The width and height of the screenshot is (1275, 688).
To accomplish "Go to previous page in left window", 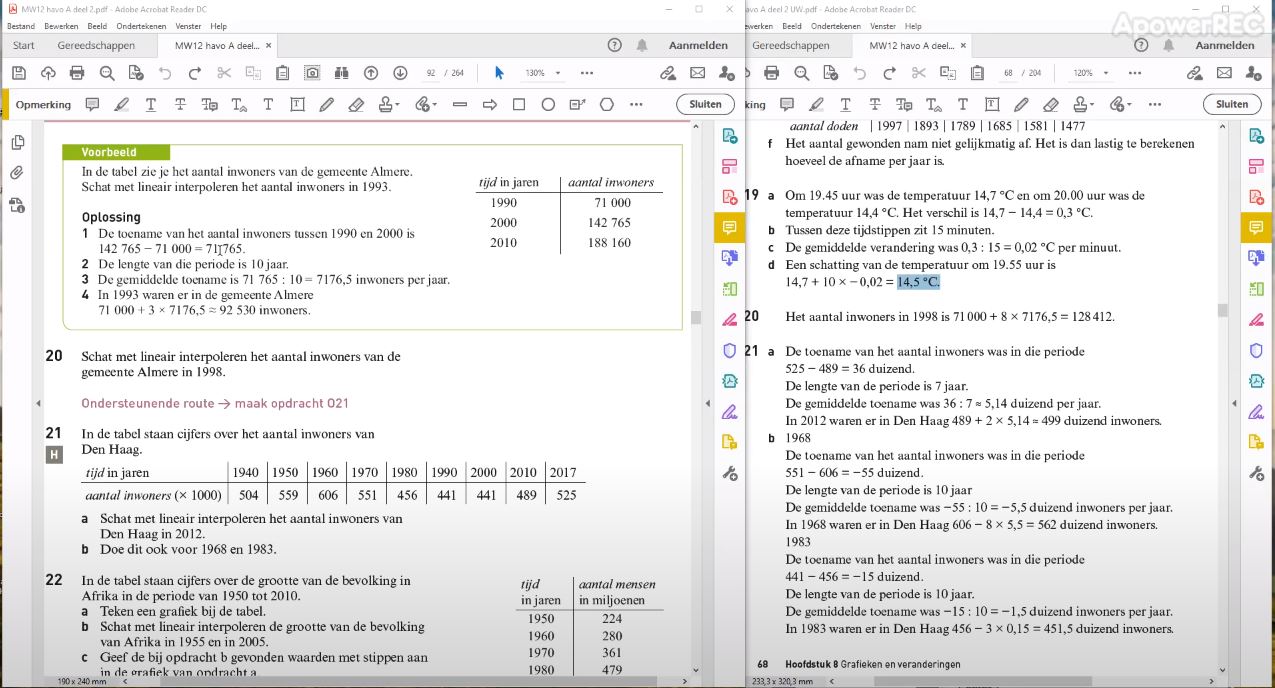I will pyautogui.click(x=371, y=73).
